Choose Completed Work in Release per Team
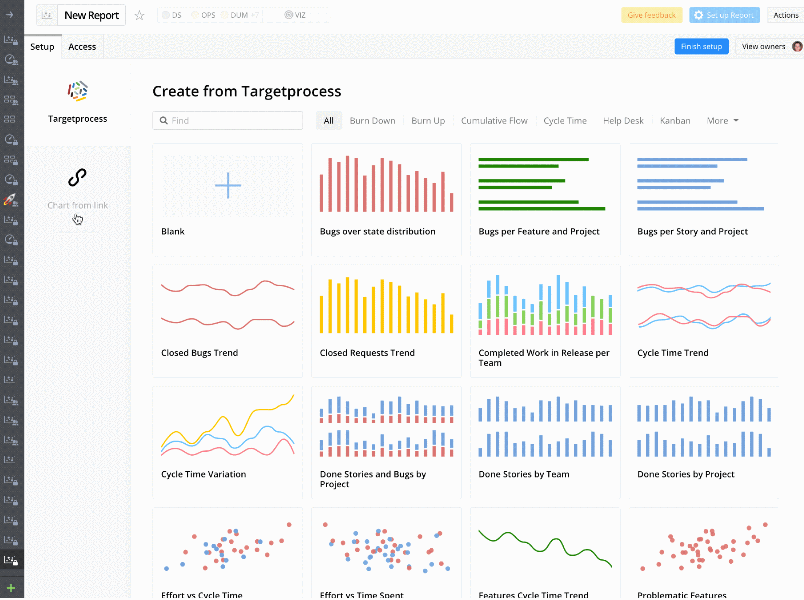 (x=545, y=321)
